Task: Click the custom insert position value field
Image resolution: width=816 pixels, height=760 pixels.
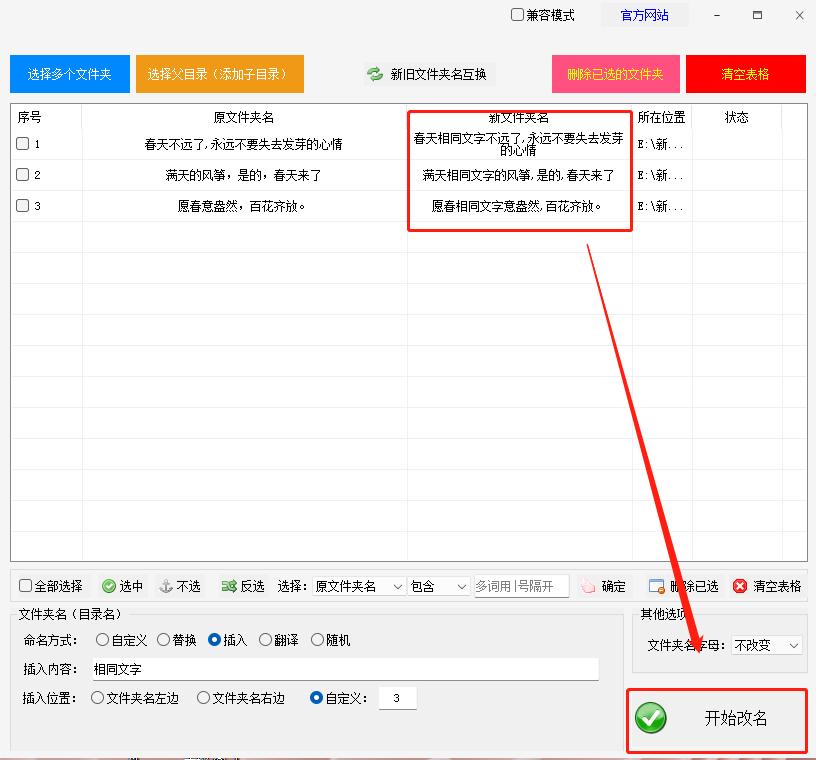Action: tap(397, 698)
